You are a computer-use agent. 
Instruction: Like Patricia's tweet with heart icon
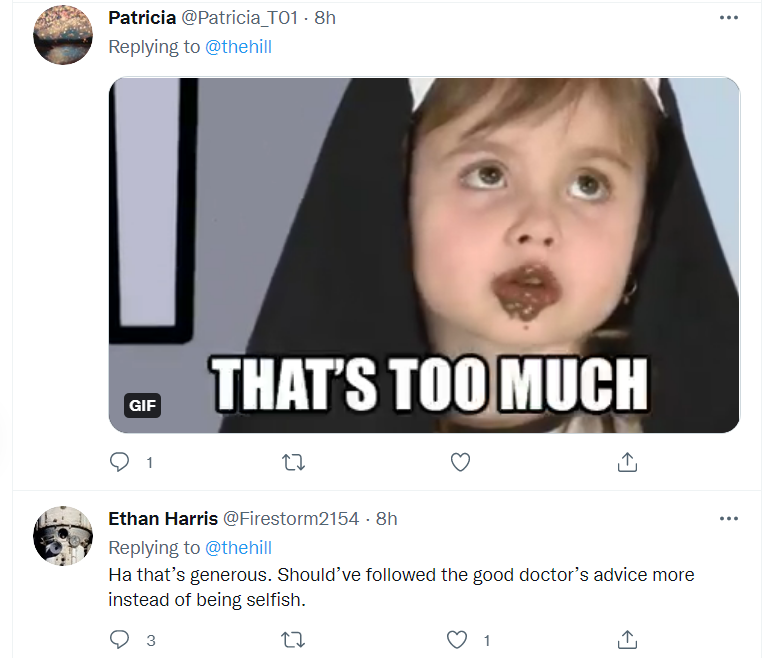[460, 462]
